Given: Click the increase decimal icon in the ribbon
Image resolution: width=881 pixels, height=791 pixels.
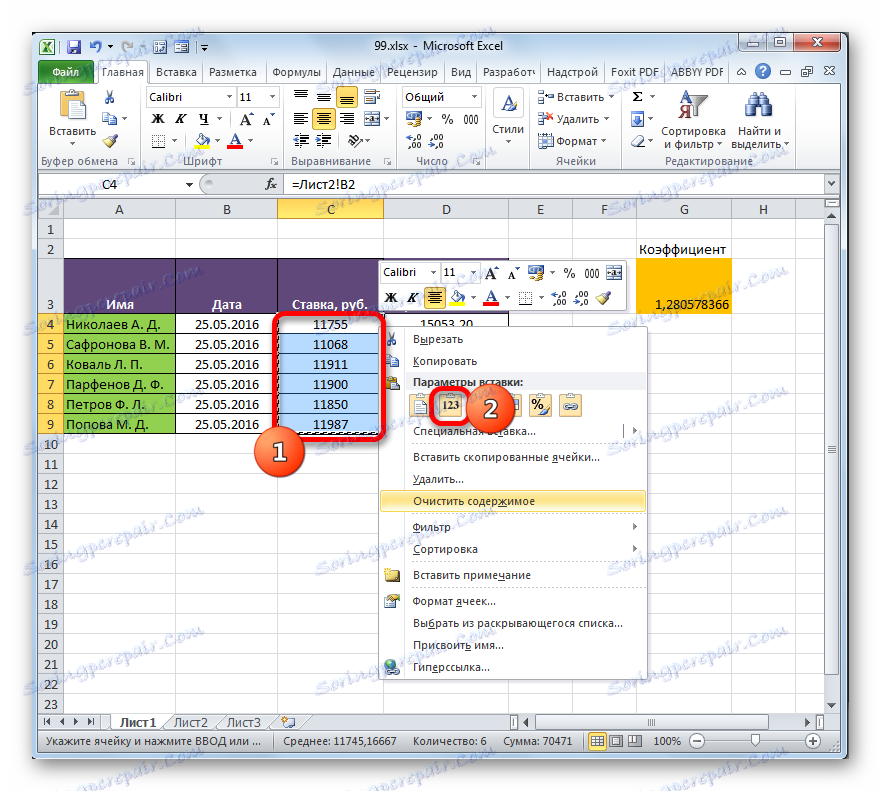Looking at the screenshot, I should [414, 141].
